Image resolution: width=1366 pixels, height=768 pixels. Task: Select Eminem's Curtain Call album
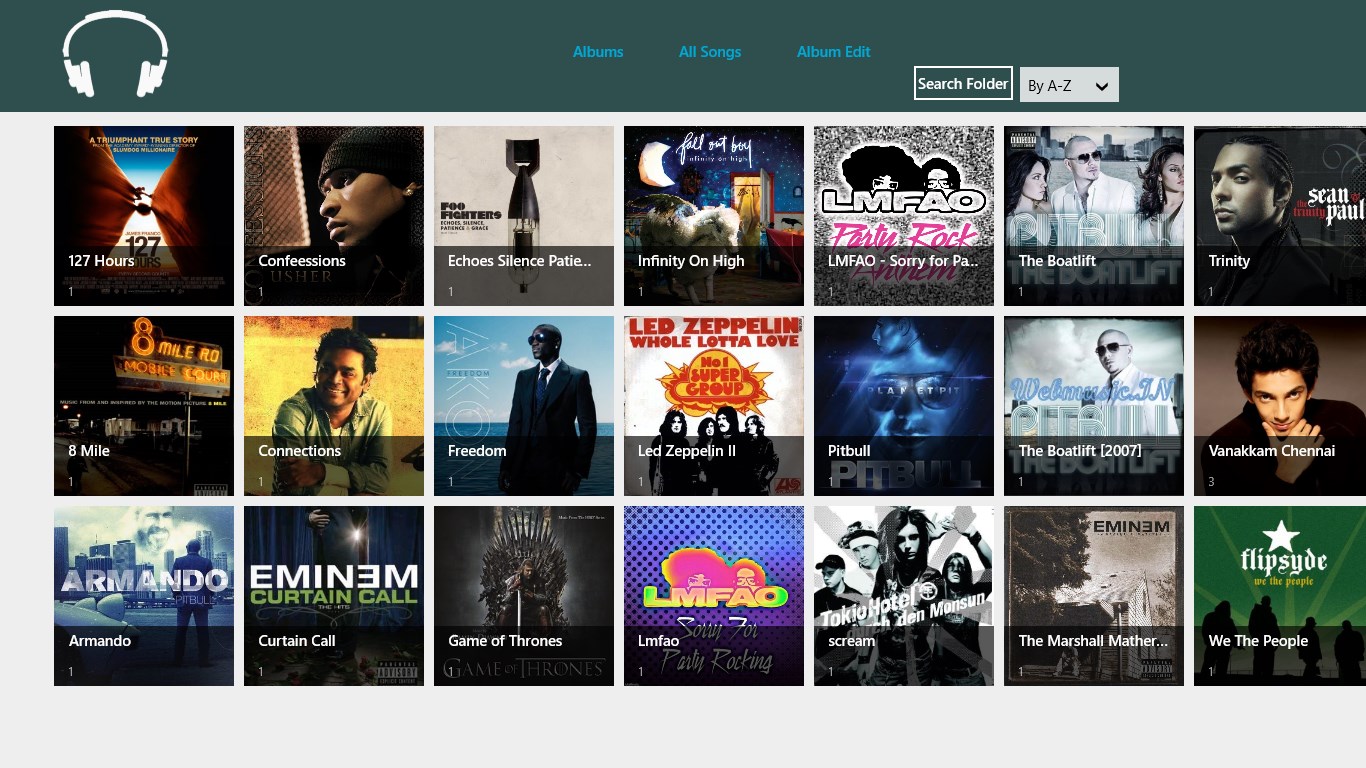pyautogui.click(x=334, y=596)
